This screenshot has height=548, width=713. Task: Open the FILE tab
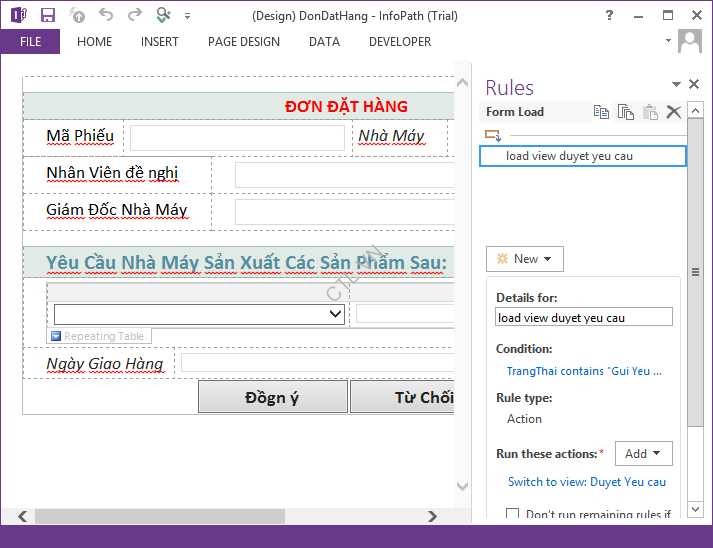click(30, 42)
